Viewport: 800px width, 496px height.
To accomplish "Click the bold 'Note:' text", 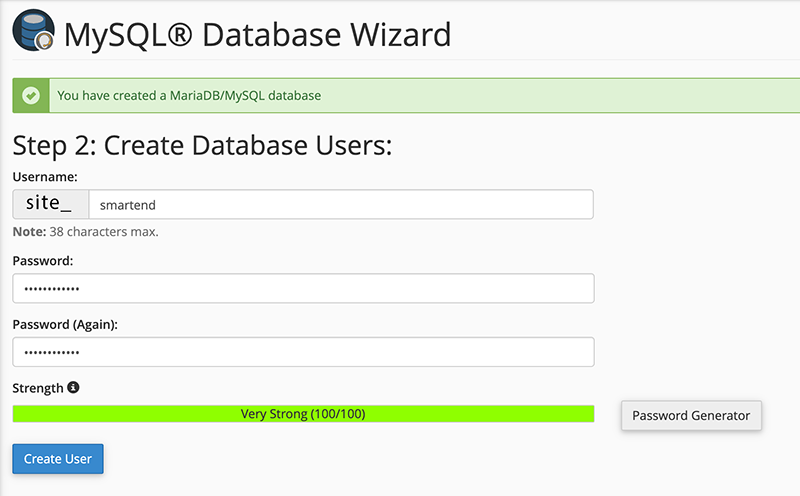I will tap(29, 232).
